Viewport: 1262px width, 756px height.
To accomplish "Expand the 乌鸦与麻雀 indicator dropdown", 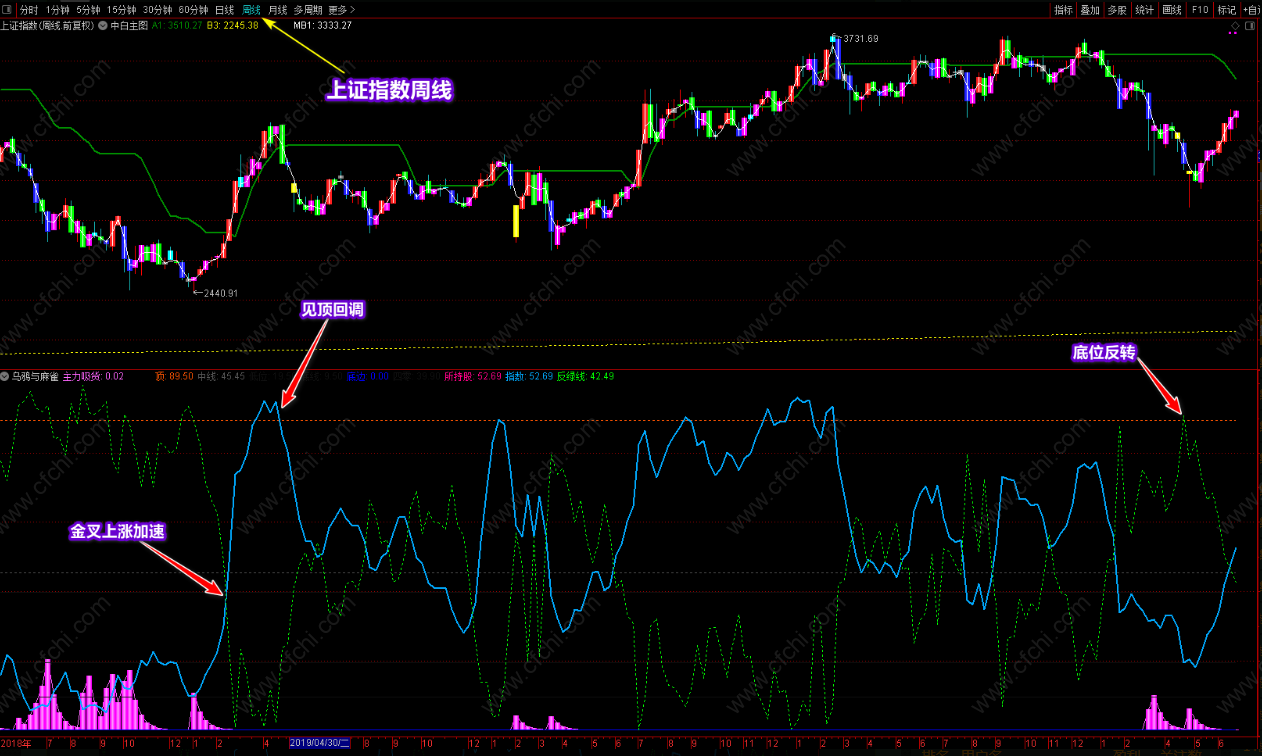I will click(x=6, y=377).
